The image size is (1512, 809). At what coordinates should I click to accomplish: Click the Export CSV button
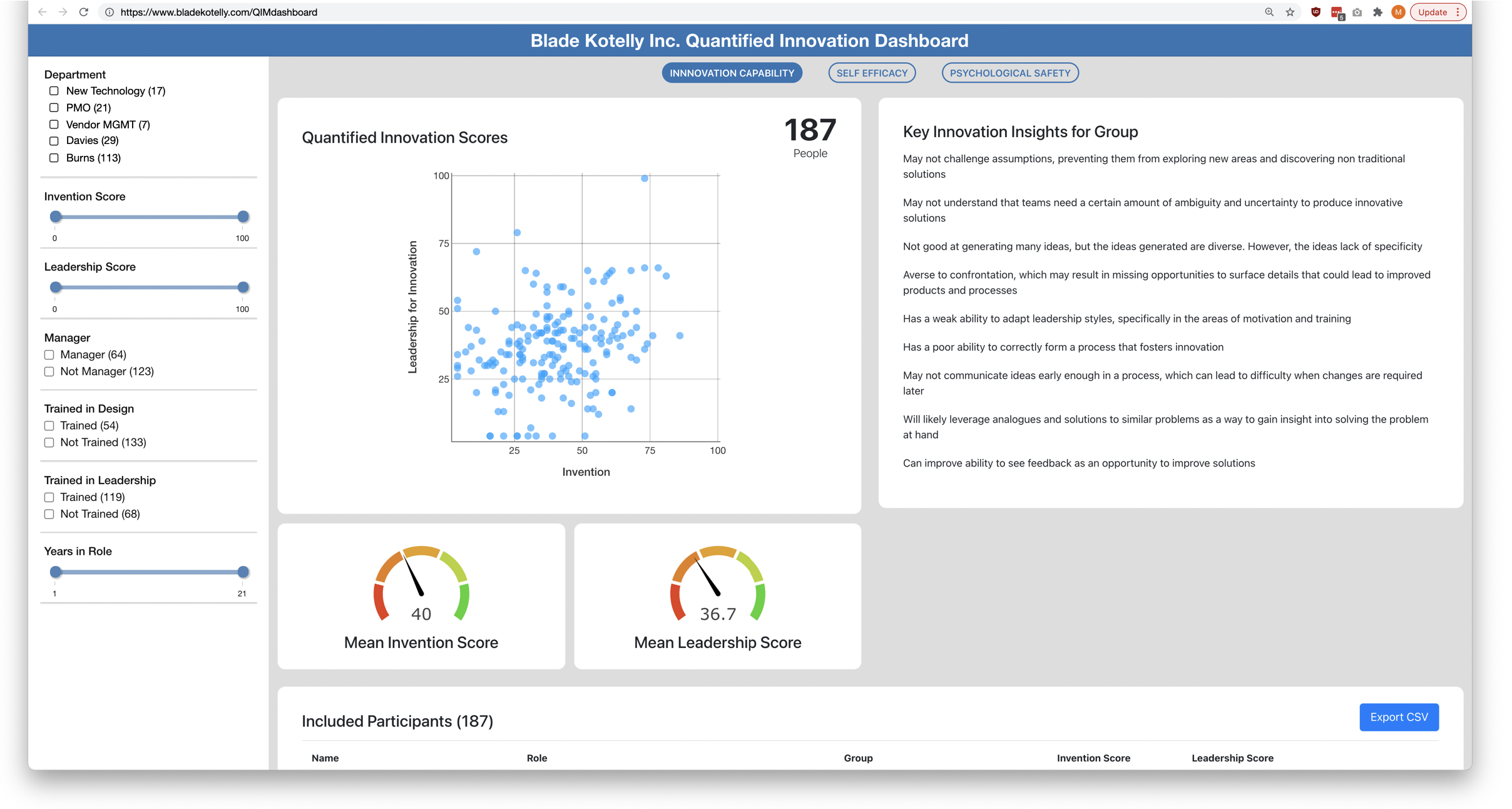coord(1398,717)
